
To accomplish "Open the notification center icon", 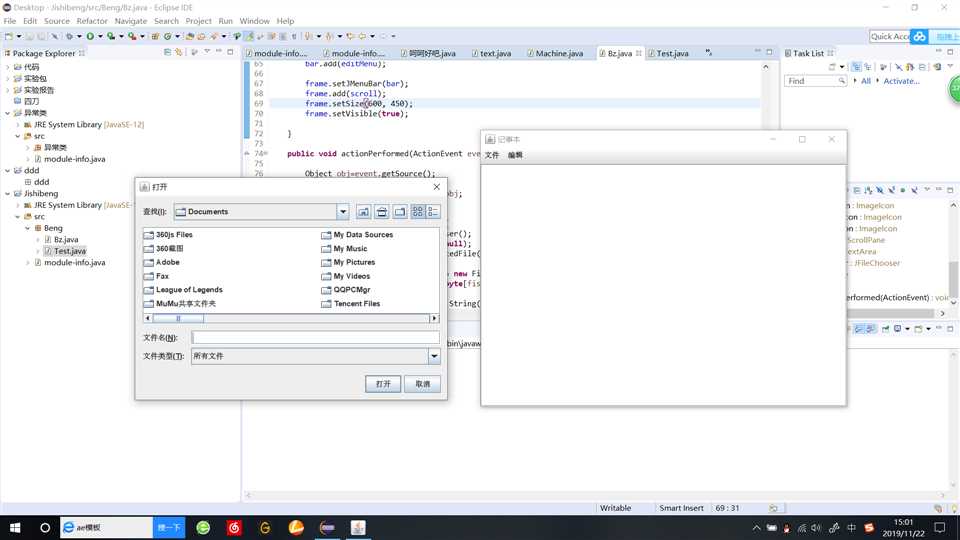I will click(x=940, y=527).
